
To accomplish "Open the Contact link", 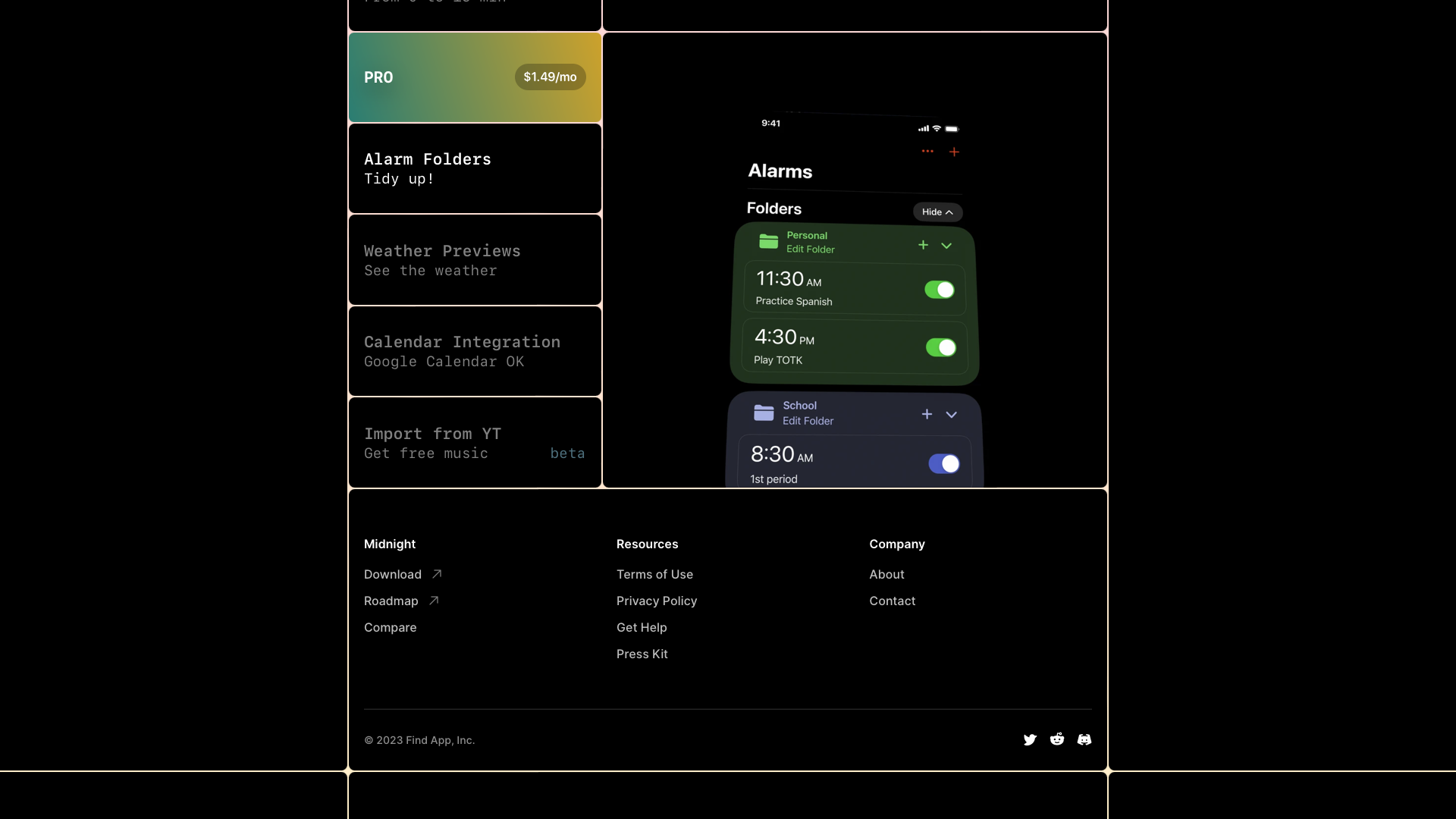I will 893,601.
